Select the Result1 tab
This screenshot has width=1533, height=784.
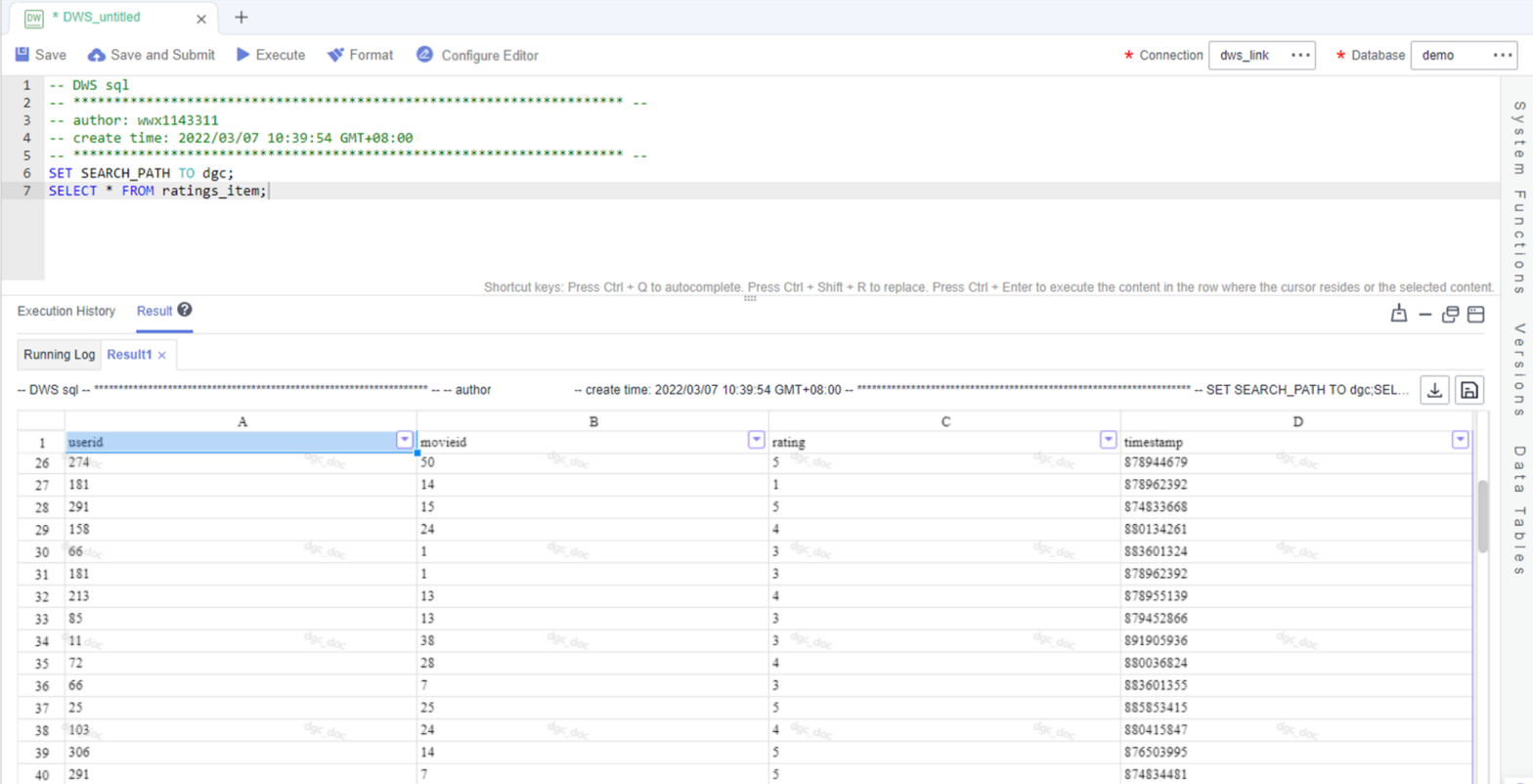pyautogui.click(x=130, y=354)
